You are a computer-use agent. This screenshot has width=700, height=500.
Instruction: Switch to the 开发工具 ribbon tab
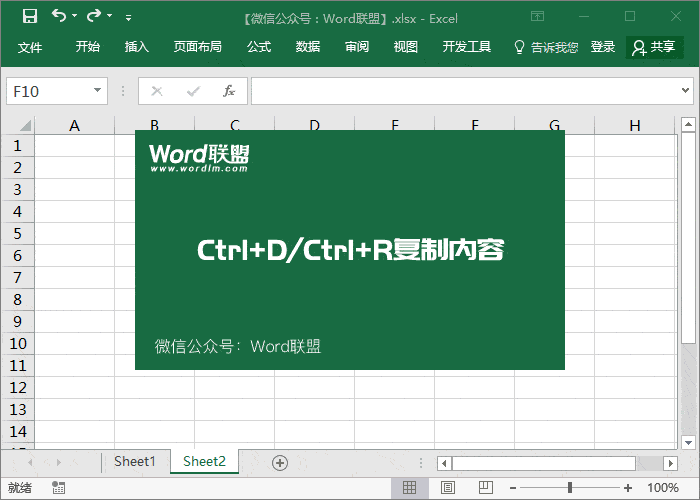pos(467,47)
